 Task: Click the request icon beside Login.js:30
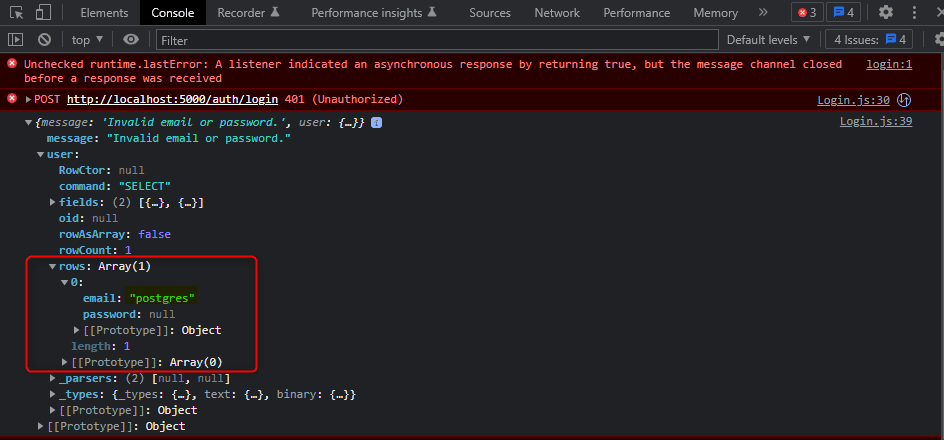[x=903, y=100]
